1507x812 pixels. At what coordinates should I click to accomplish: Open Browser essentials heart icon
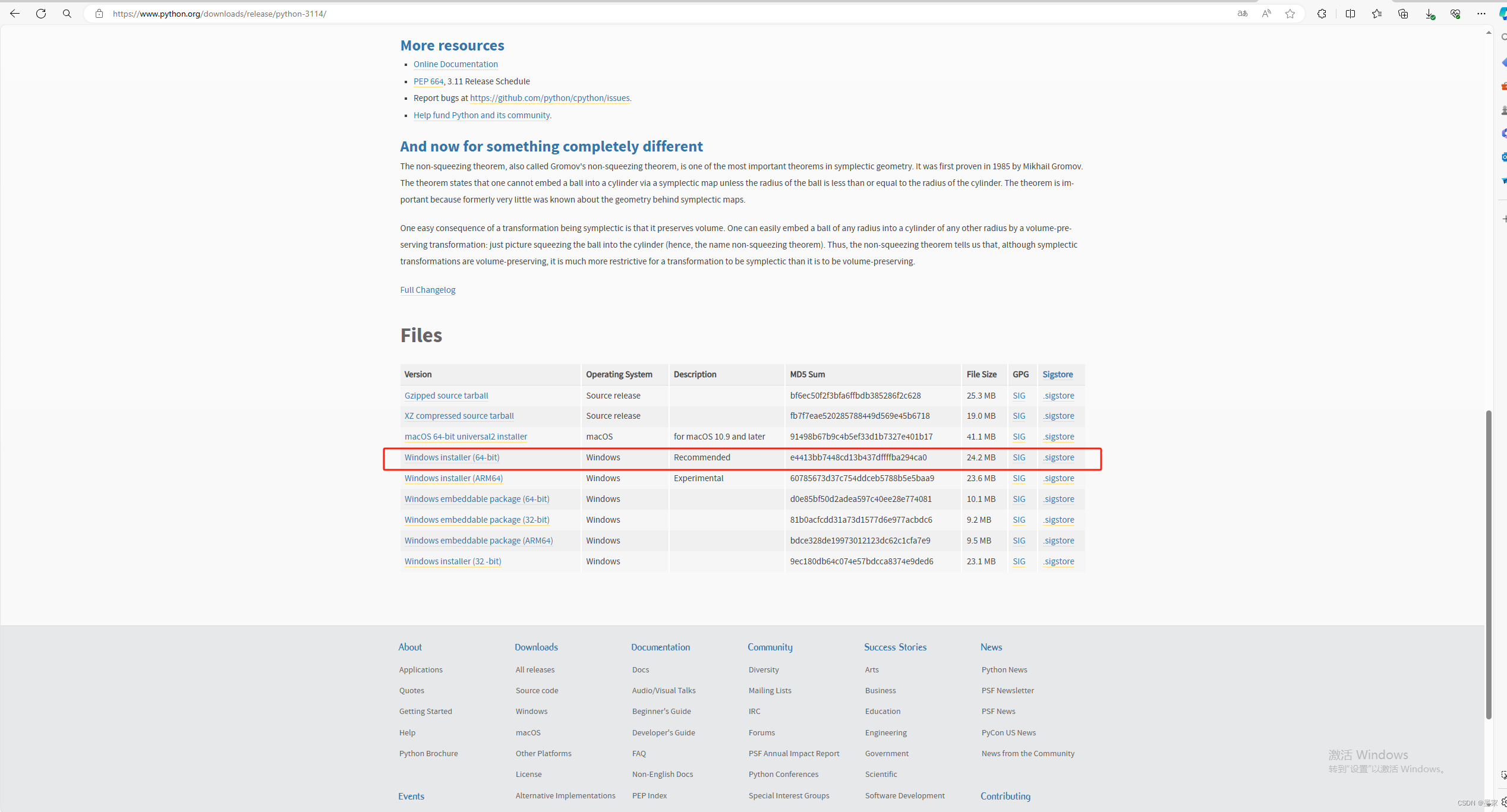pyautogui.click(x=1455, y=14)
